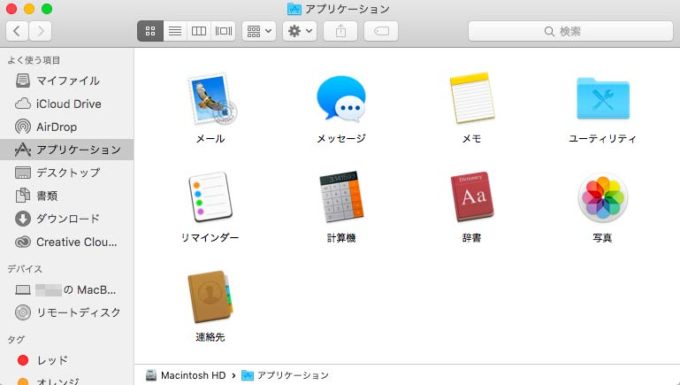Image resolution: width=680 pixels, height=385 pixels.
Task: Open iCloud Drive in the sidebar
Action: pos(67,104)
